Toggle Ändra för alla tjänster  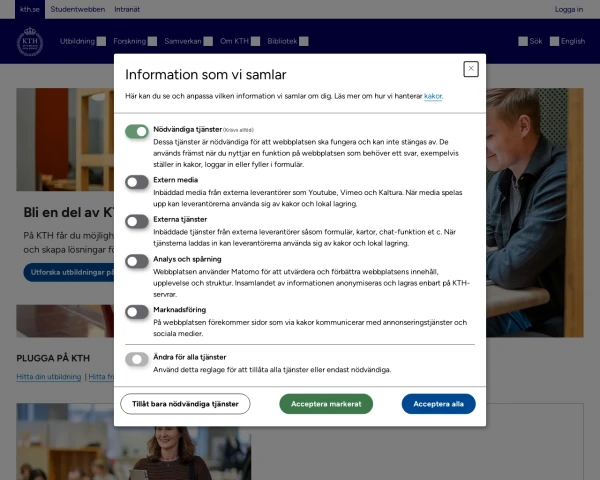point(137,358)
